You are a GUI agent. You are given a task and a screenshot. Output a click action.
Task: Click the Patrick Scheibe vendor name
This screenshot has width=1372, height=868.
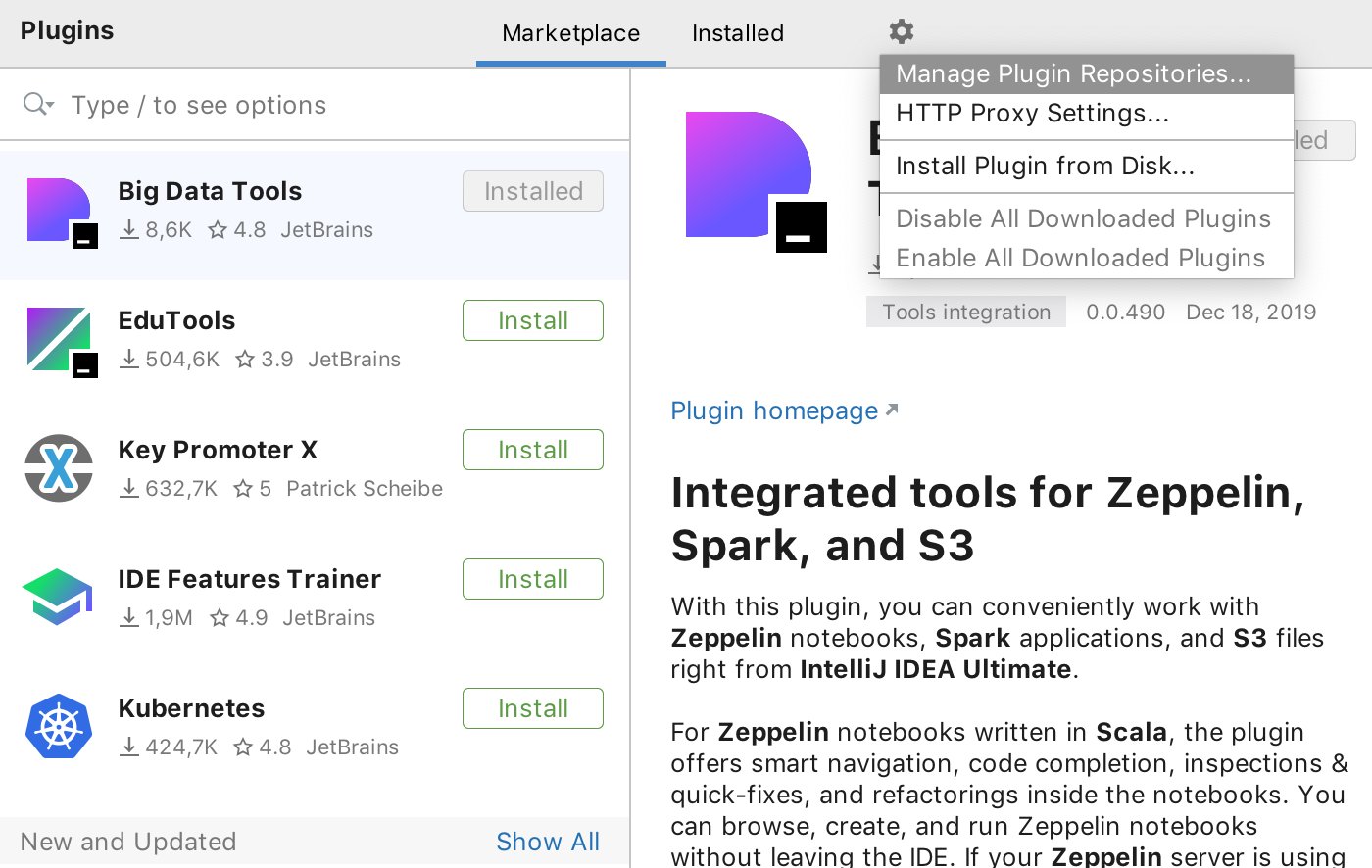click(x=365, y=488)
